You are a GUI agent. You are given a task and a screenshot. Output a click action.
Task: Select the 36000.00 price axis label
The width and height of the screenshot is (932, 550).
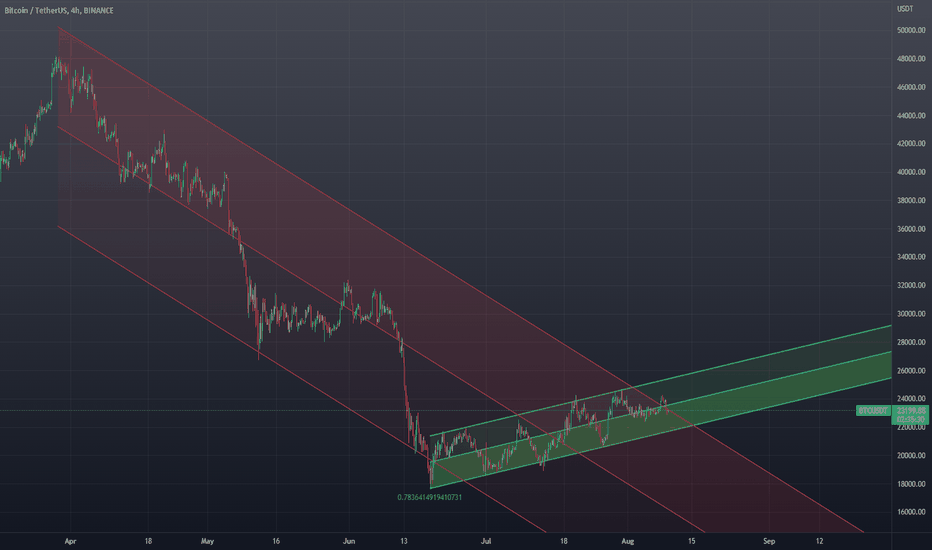pyautogui.click(x=911, y=229)
